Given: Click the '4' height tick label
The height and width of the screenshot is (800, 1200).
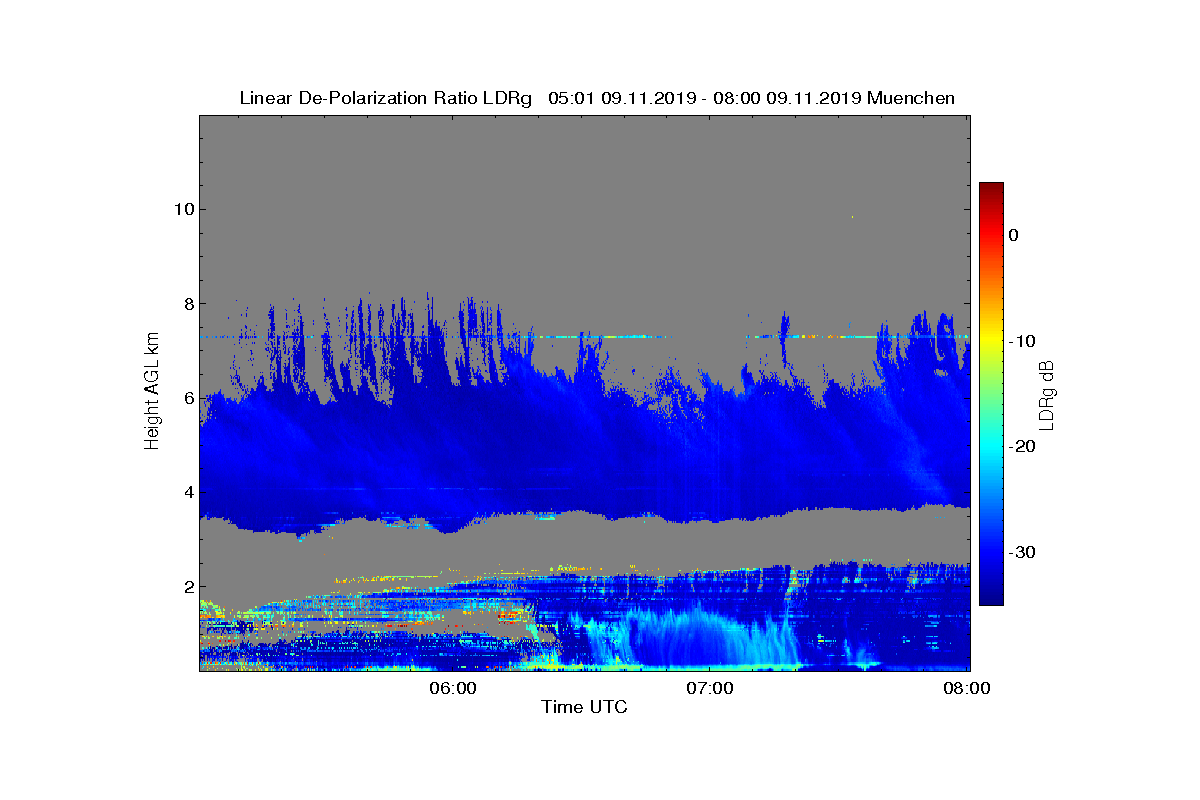Looking at the screenshot, I should coord(187,492).
